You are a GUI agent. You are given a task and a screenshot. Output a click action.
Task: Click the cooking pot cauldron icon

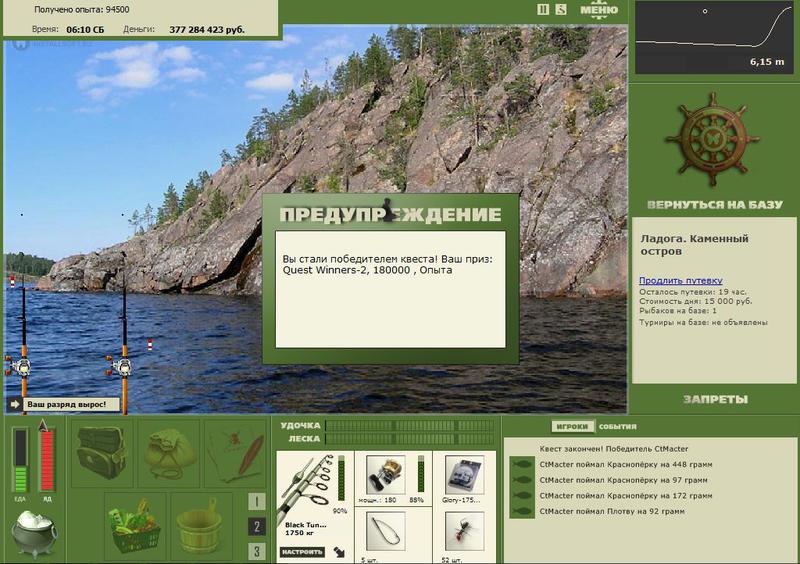[34, 533]
